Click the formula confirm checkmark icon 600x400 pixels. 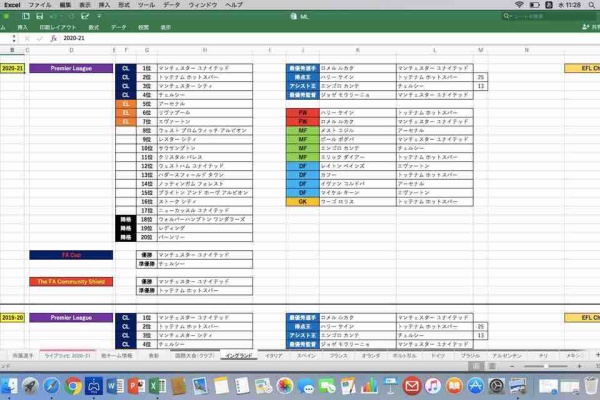tap(39, 38)
